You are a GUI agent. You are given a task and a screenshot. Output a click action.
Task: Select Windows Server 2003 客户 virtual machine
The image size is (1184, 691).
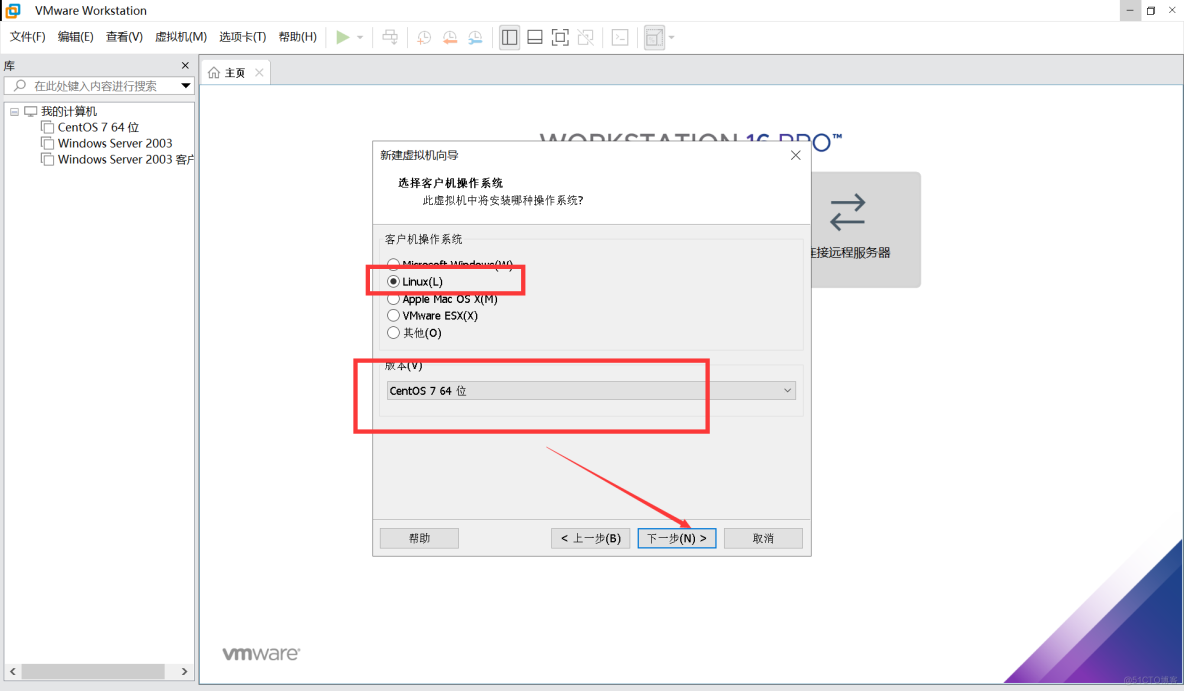pos(125,159)
